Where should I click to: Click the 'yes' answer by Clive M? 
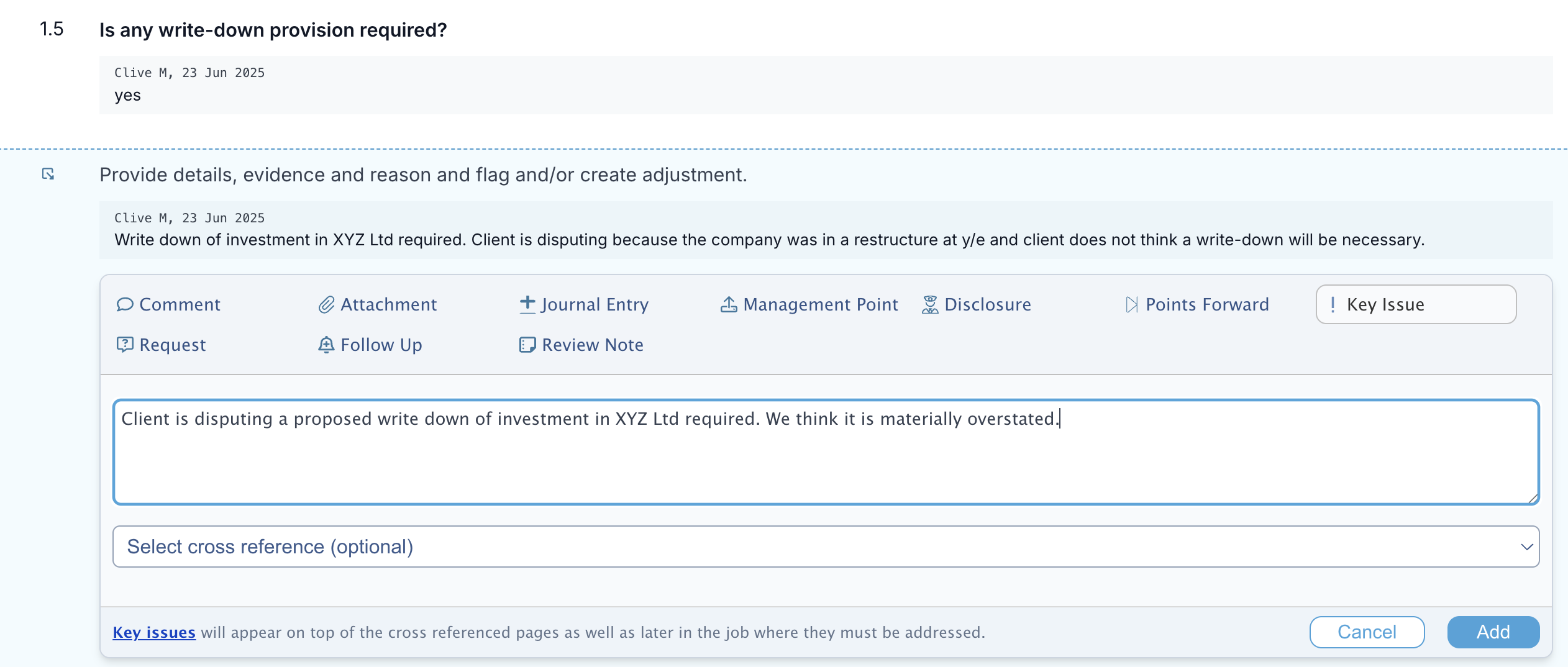click(x=127, y=95)
